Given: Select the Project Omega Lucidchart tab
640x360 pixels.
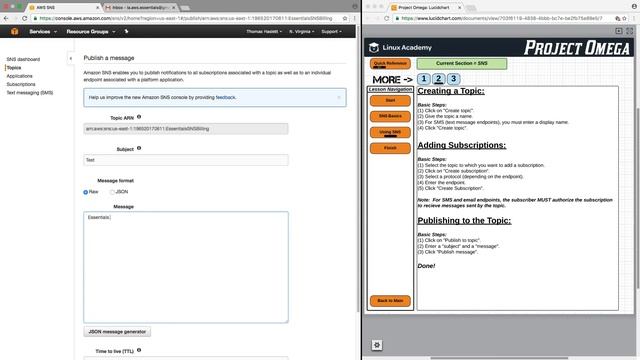Looking at the screenshot, I should pyautogui.click(x=426, y=7).
